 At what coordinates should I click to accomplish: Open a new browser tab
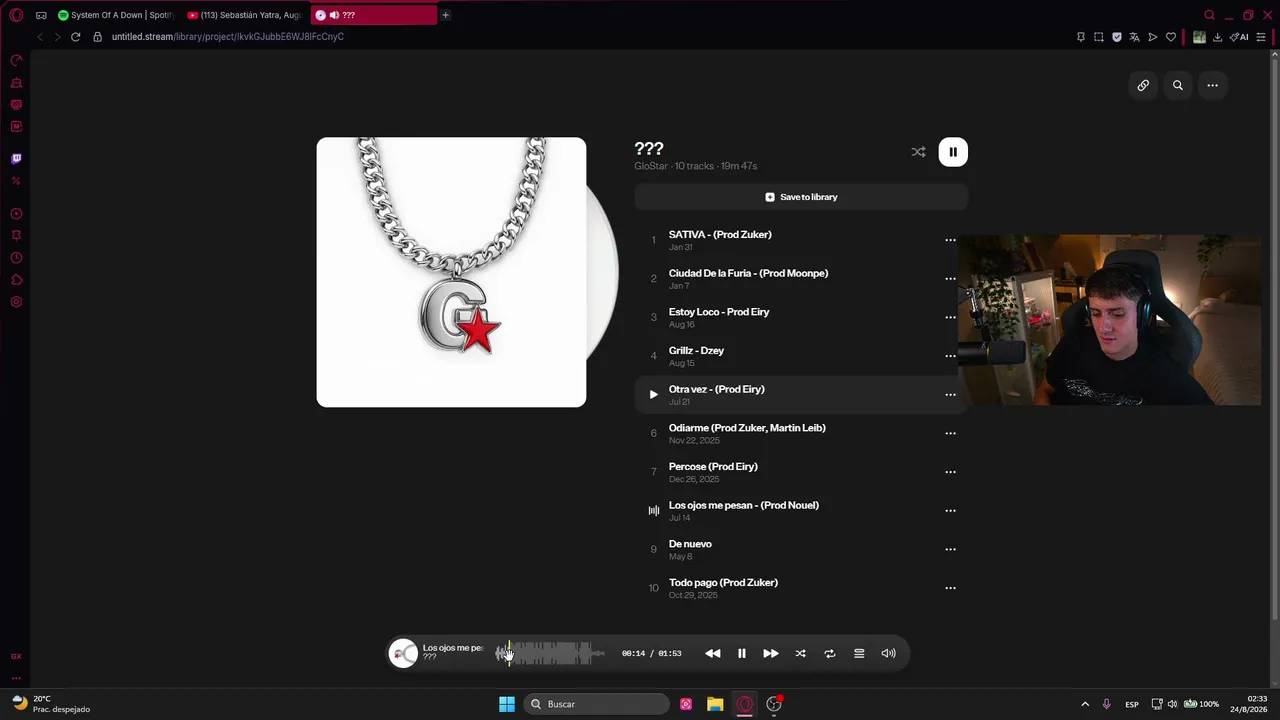(x=446, y=15)
